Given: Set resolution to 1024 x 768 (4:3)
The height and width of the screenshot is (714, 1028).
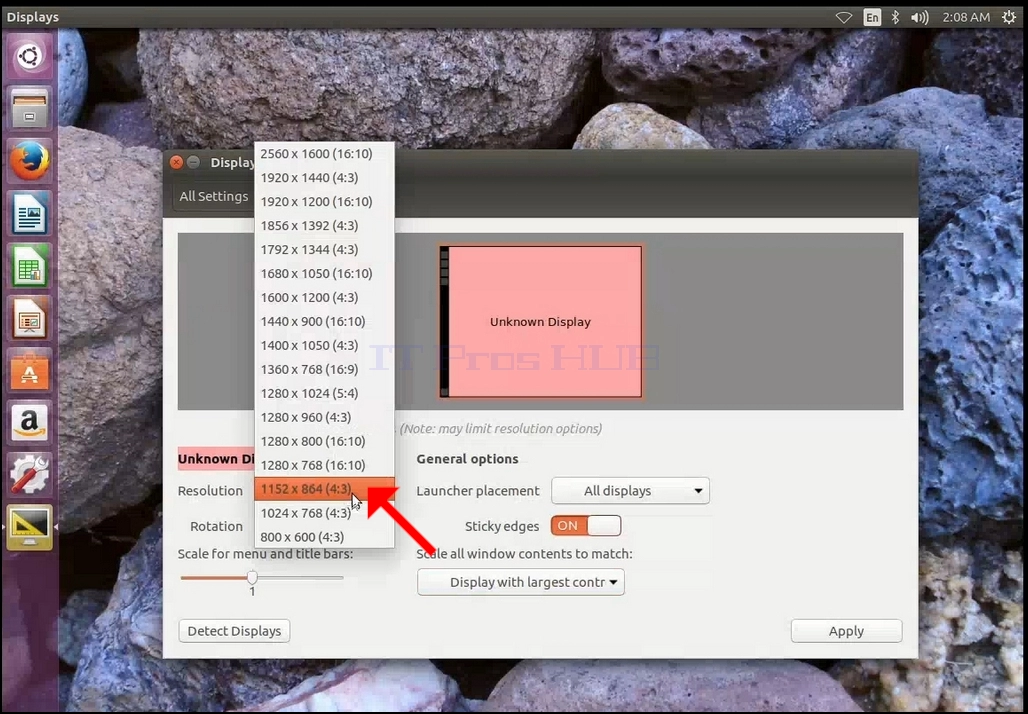Looking at the screenshot, I should click(x=325, y=513).
